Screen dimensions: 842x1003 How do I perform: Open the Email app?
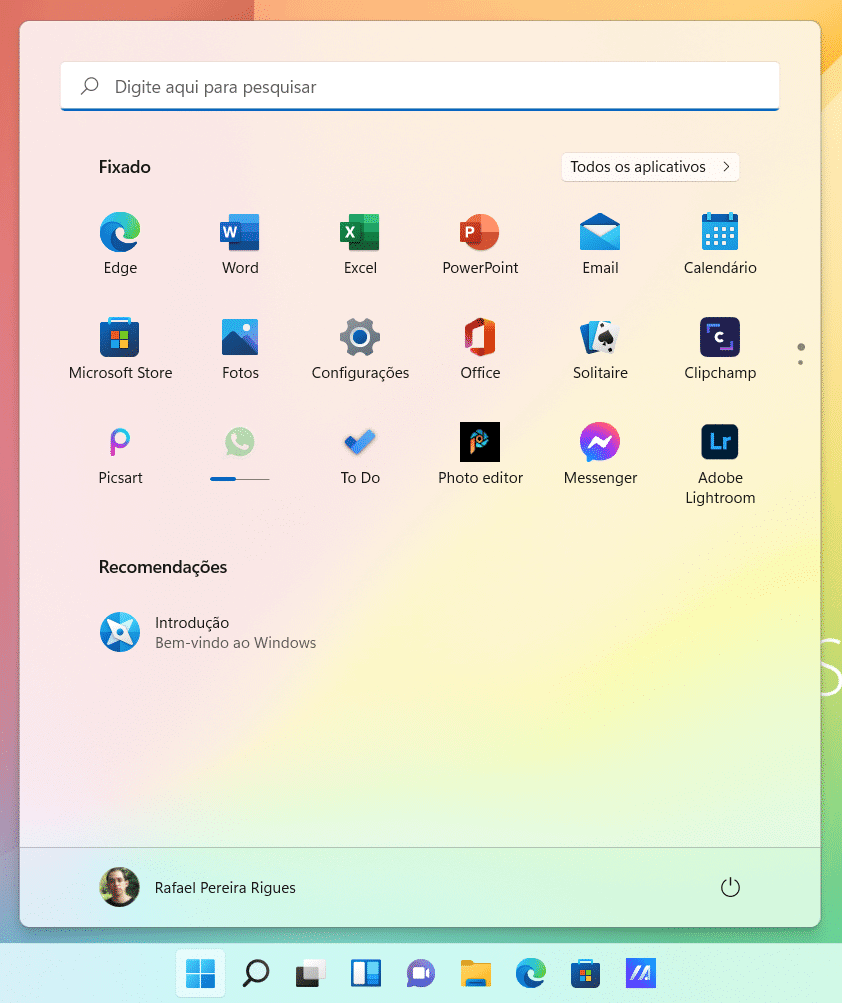(600, 243)
